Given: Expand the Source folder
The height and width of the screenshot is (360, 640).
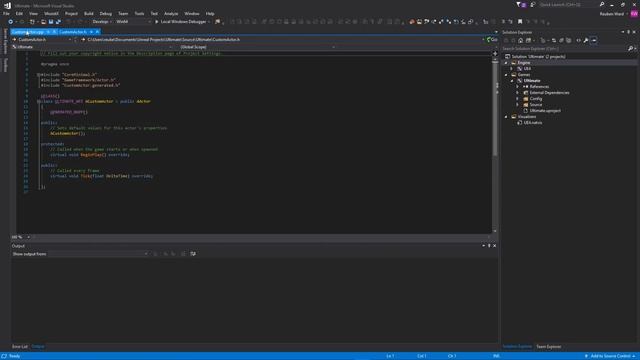Looking at the screenshot, I should [x=518, y=104].
